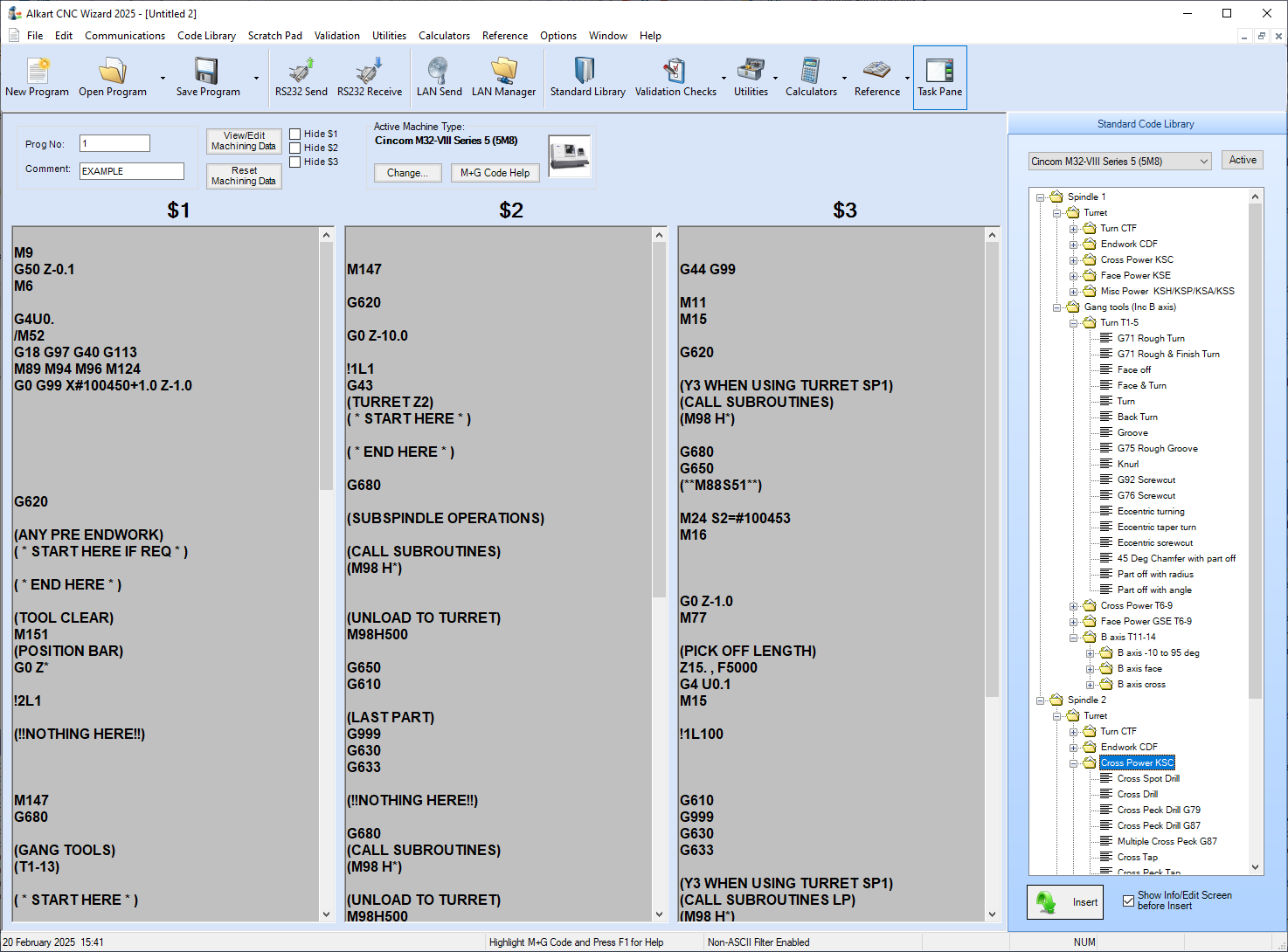Viewport: 1288px width, 952px height.
Task: Click the Utilities toolbox icon
Action: (751, 70)
